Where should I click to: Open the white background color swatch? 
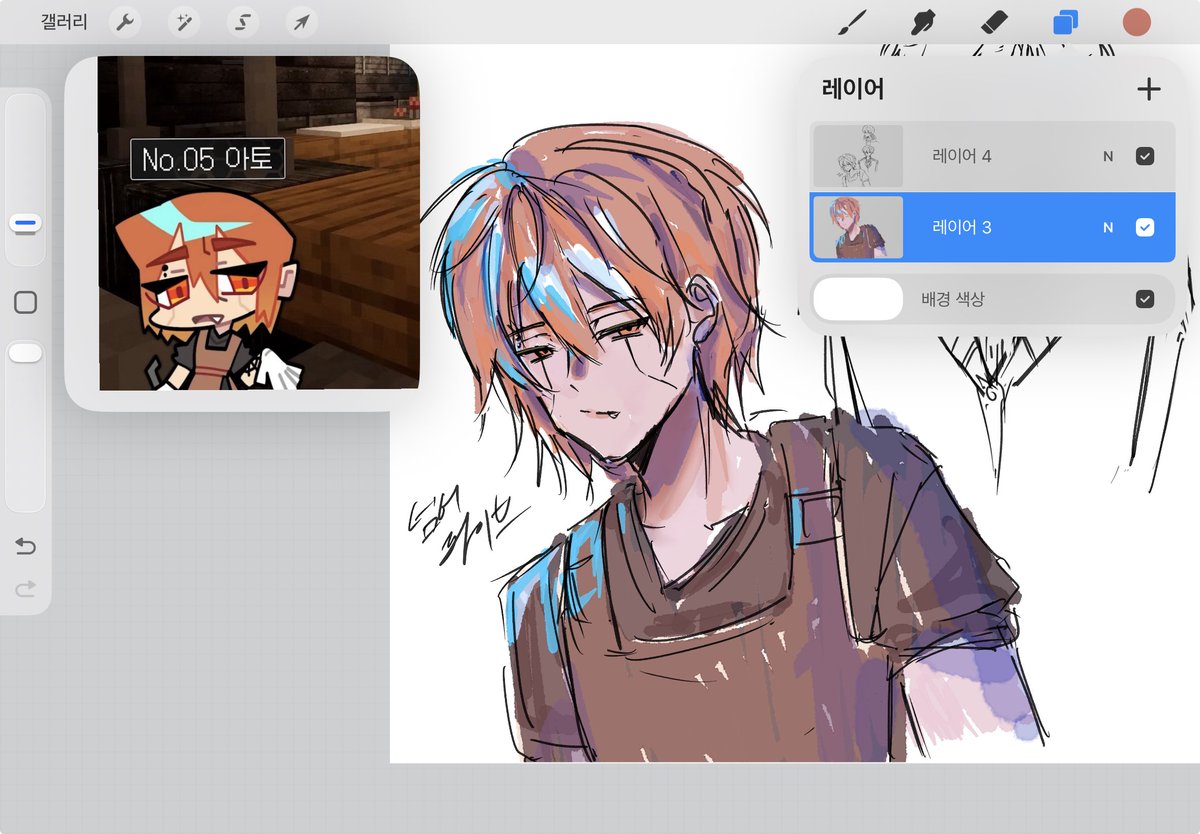pos(858,299)
